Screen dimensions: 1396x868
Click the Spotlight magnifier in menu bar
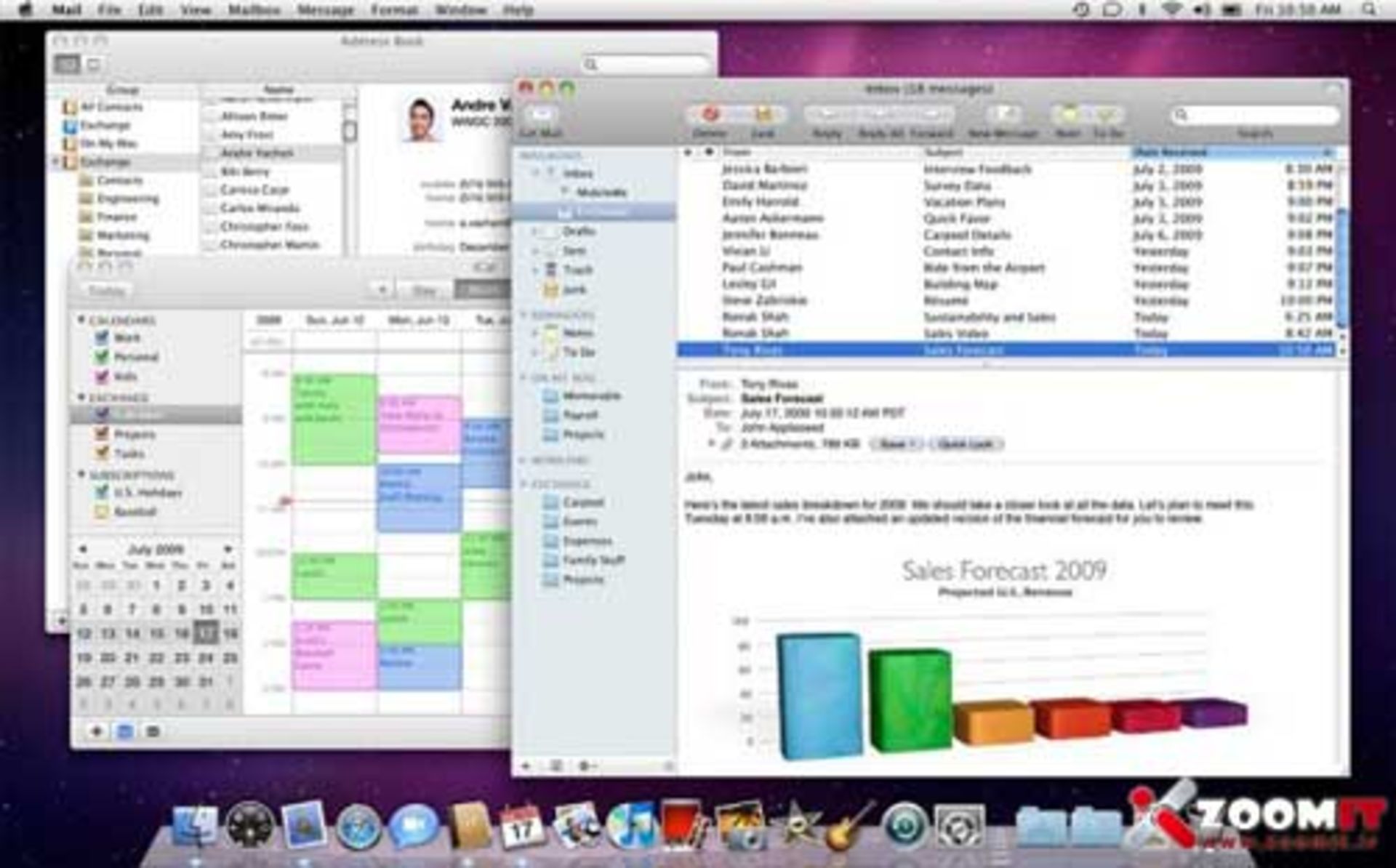pos(1368,10)
